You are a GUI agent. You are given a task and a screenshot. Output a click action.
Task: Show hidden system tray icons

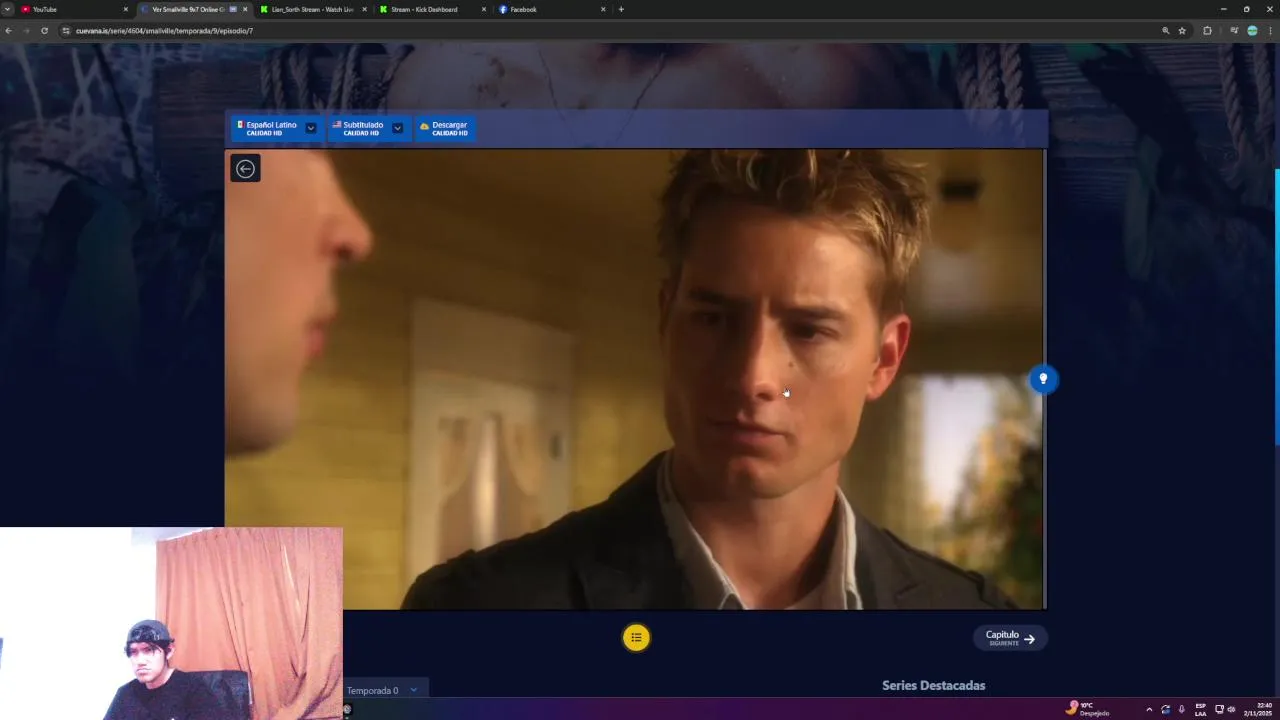point(1149,709)
